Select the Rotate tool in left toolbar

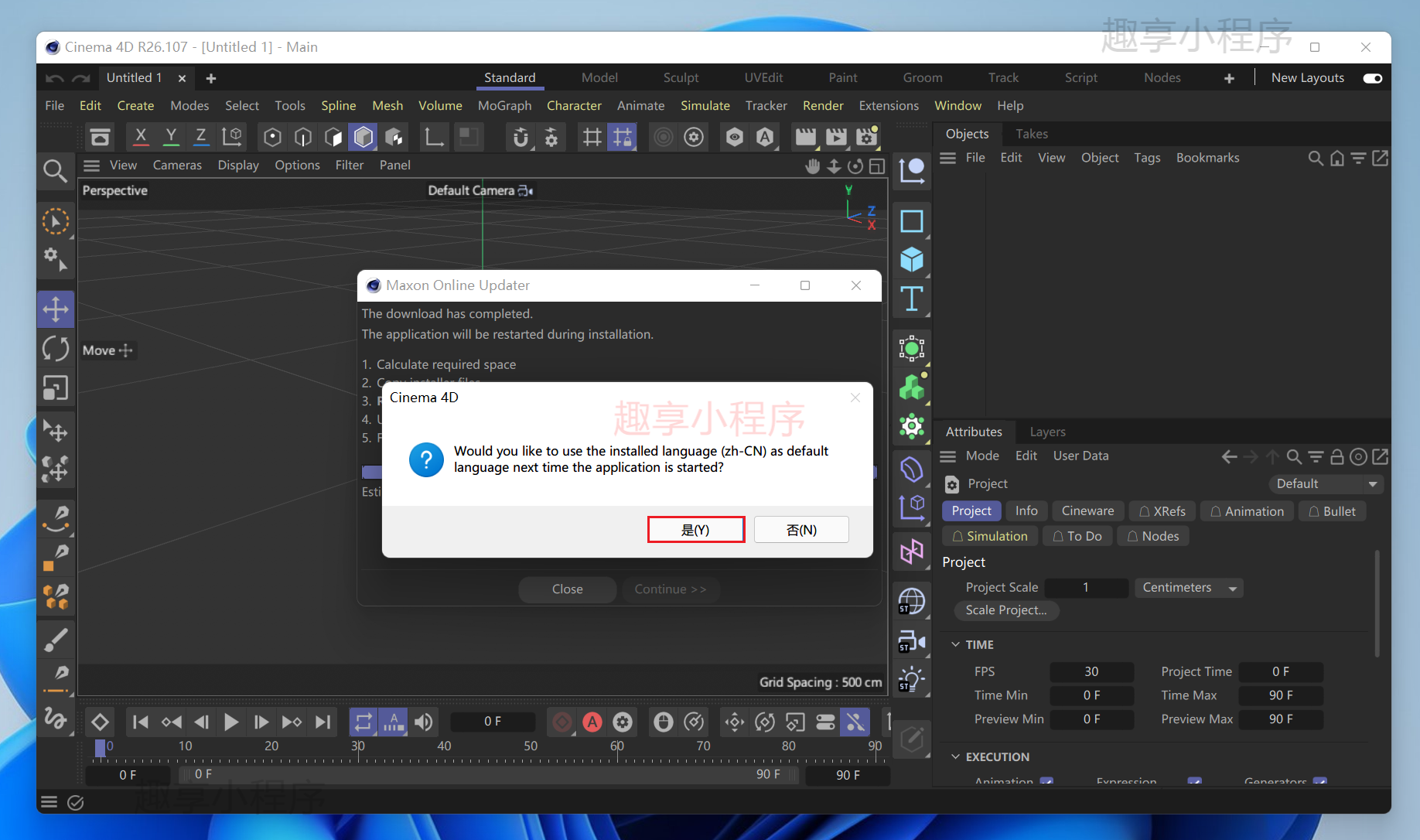pos(56,349)
